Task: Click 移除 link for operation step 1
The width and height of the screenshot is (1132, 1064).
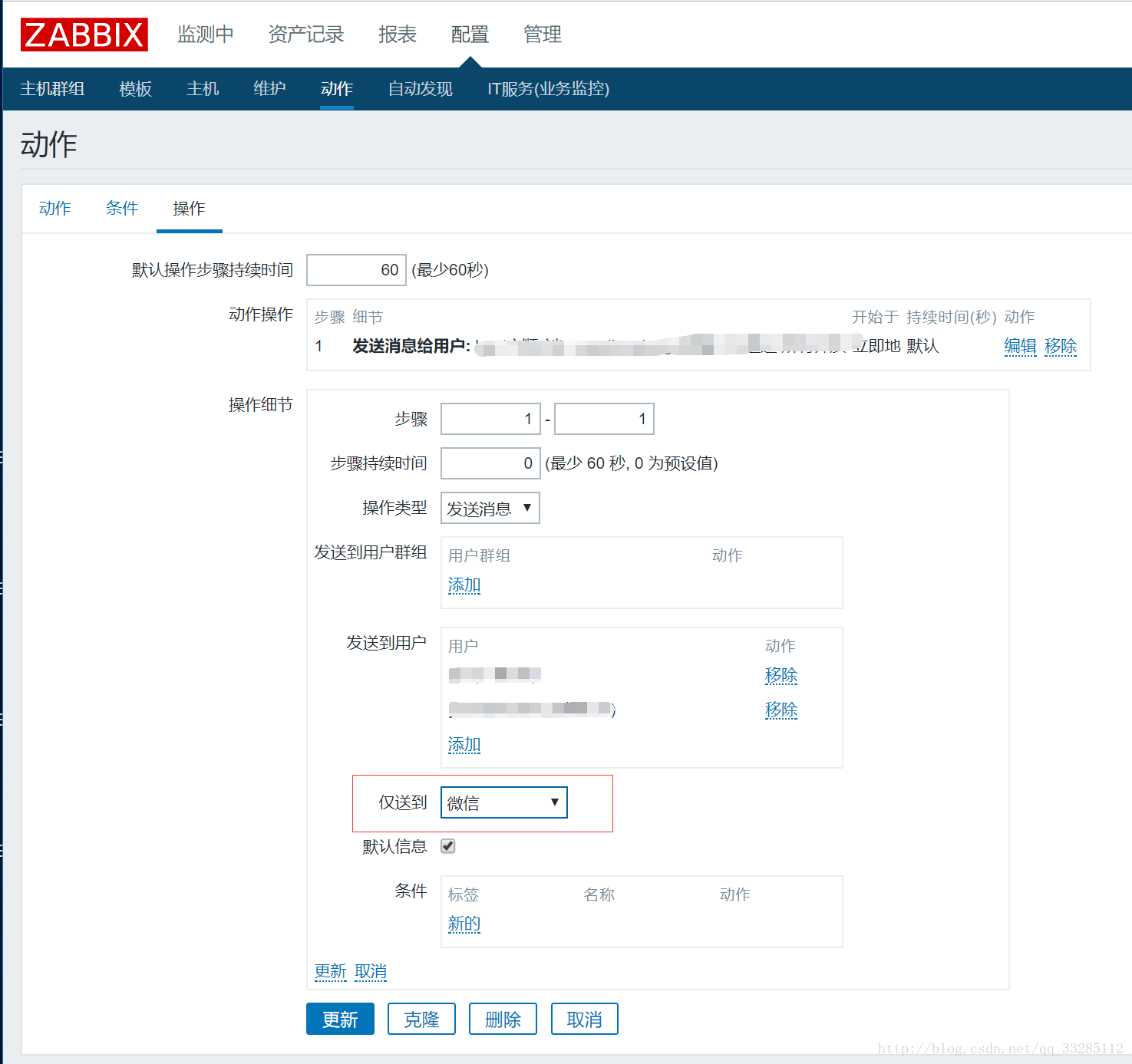Action: tap(1061, 346)
